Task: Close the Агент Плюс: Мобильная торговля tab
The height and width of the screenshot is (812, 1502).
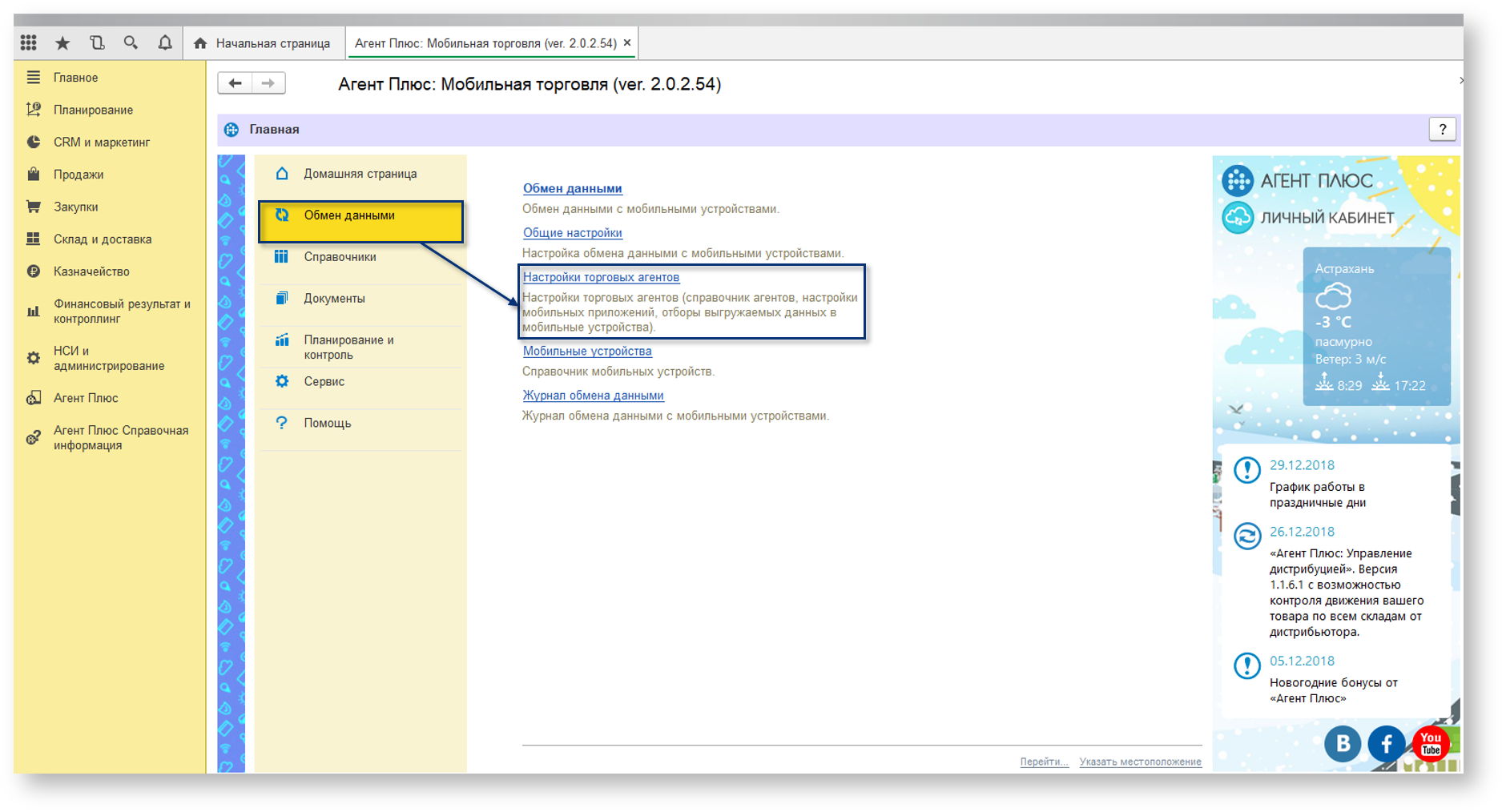Action: [627, 43]
